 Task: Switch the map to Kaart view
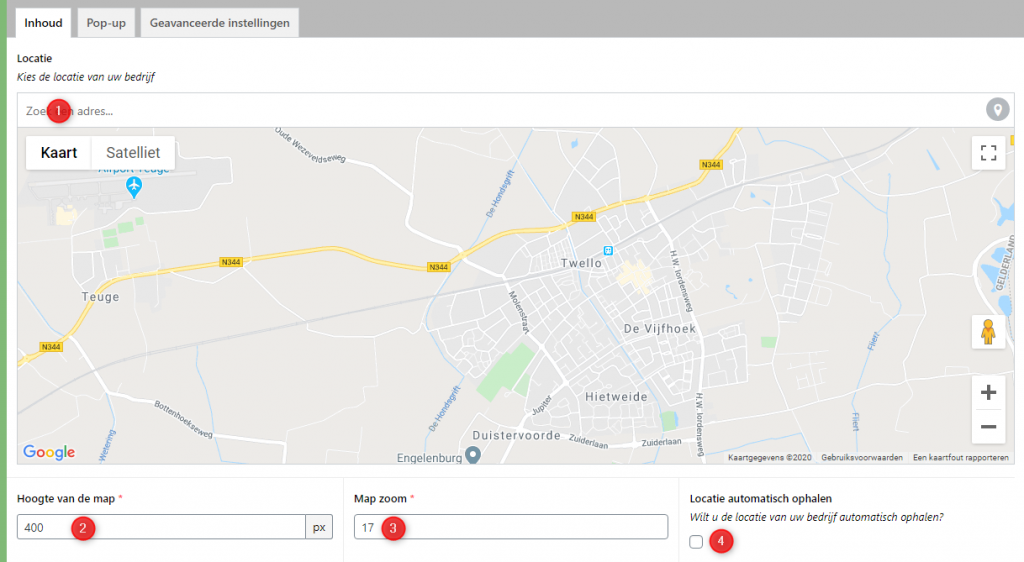[x=59, y=153]
